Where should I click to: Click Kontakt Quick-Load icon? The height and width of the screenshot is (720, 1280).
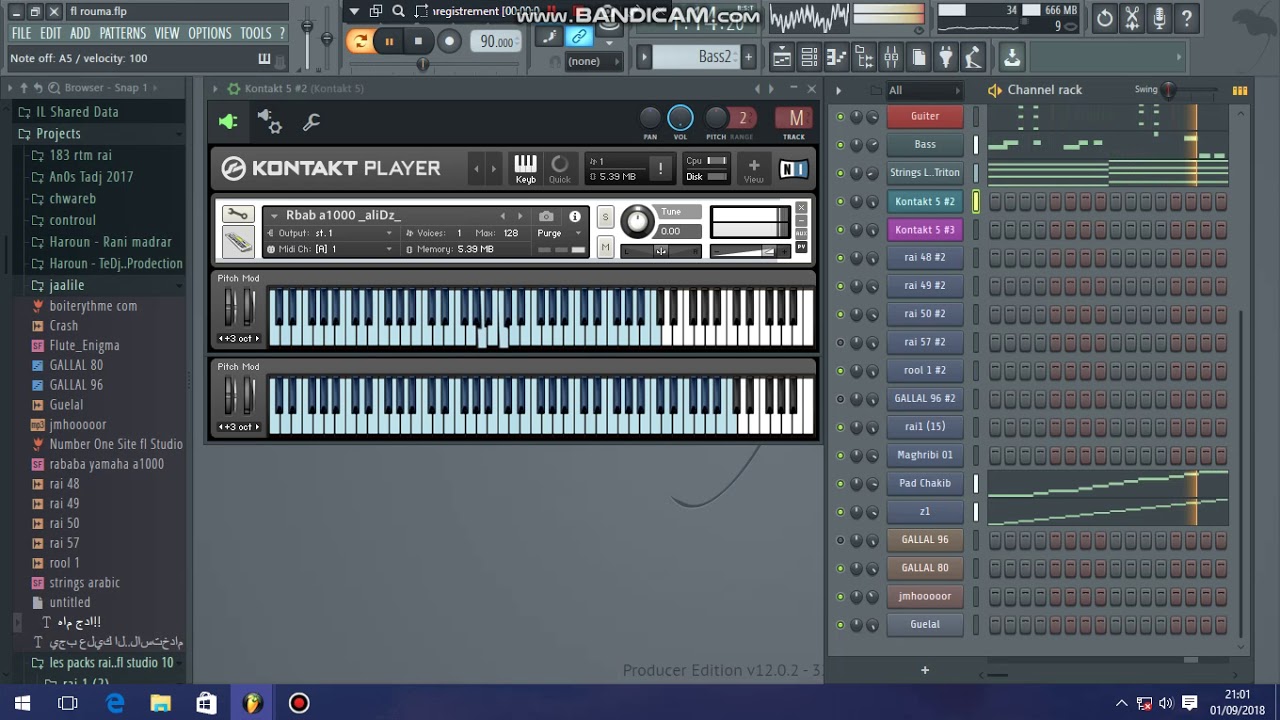click(560, 168)
